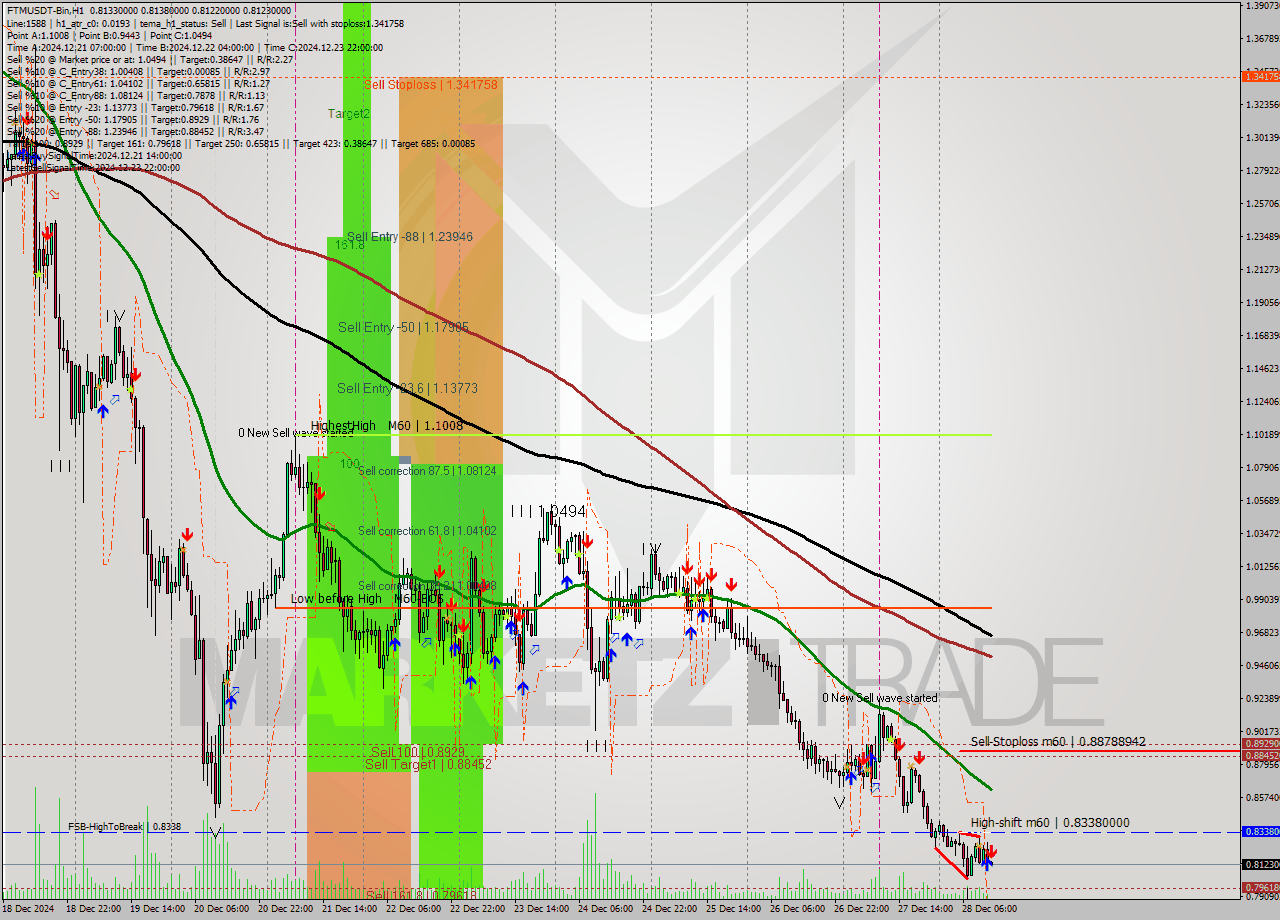1280x920 pixels.
Task: Select the 0.99000 price axis label
Action: click(1263, 599)
